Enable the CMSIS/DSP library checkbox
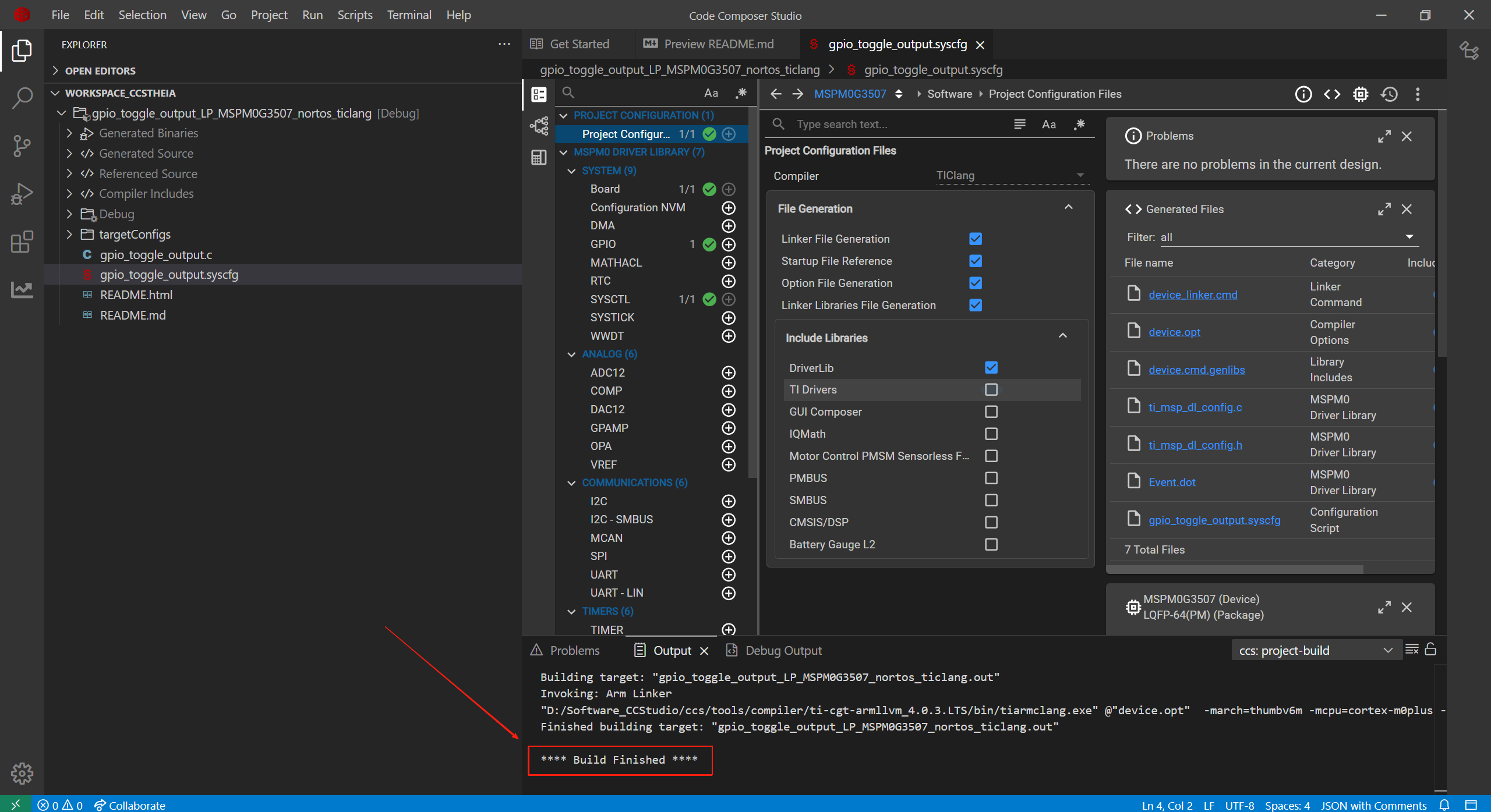Screen dimensions: 1491x812 (991, 522)
